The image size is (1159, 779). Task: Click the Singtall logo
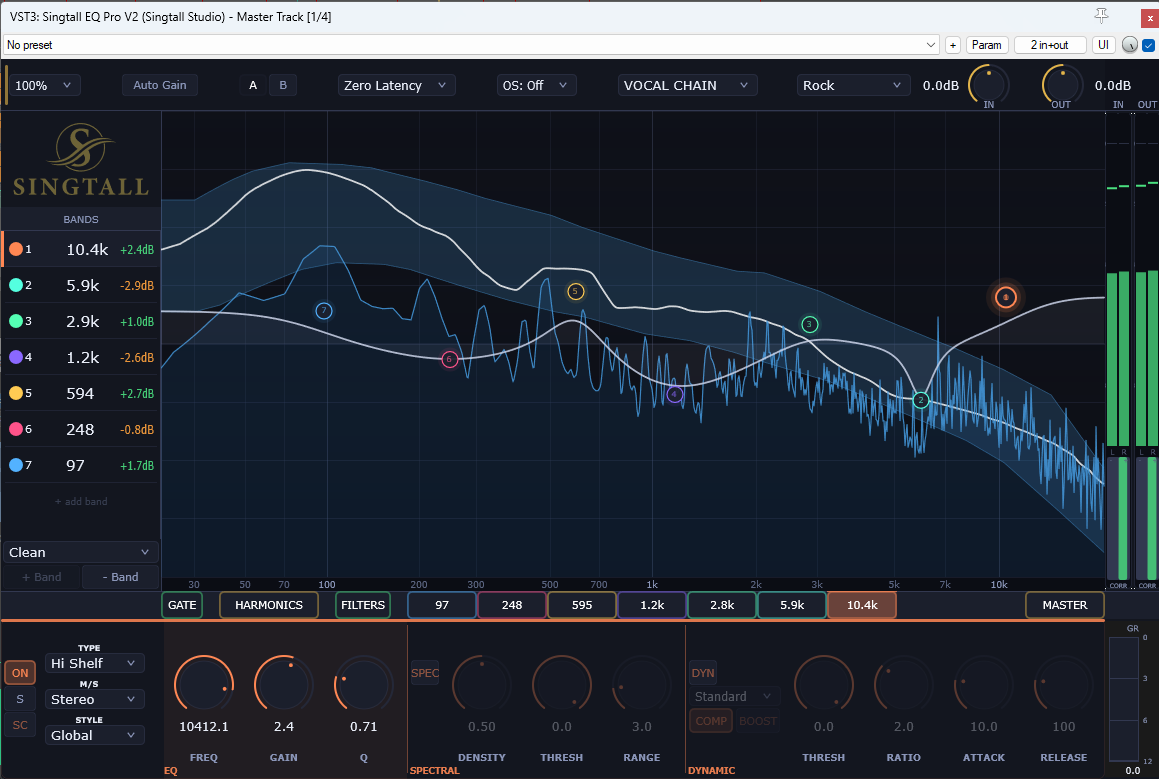tap(81, 160)
